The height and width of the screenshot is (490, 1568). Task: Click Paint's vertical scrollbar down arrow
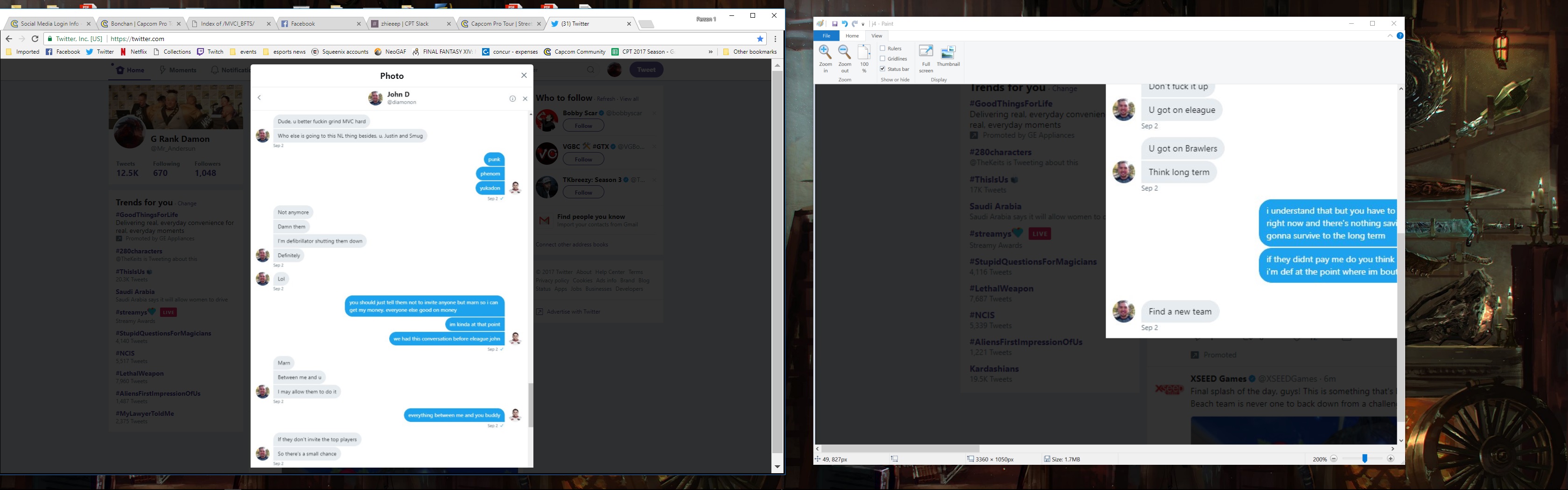pyautogui.click(x=1400, y=441)
